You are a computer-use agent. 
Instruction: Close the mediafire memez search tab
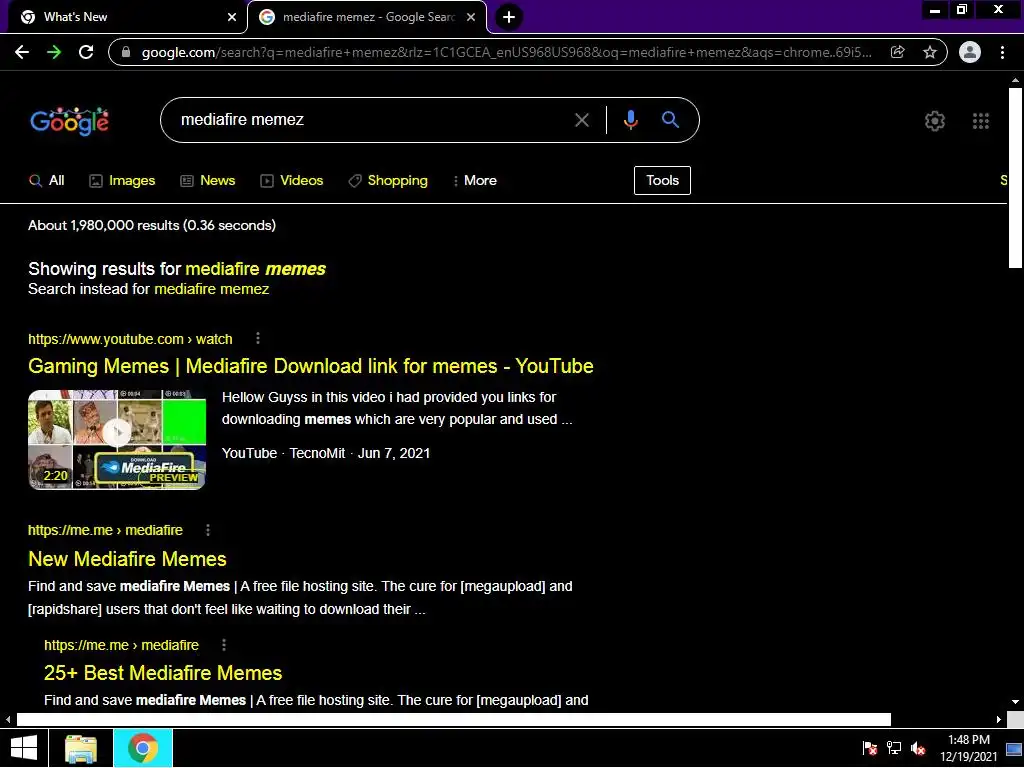471,17
